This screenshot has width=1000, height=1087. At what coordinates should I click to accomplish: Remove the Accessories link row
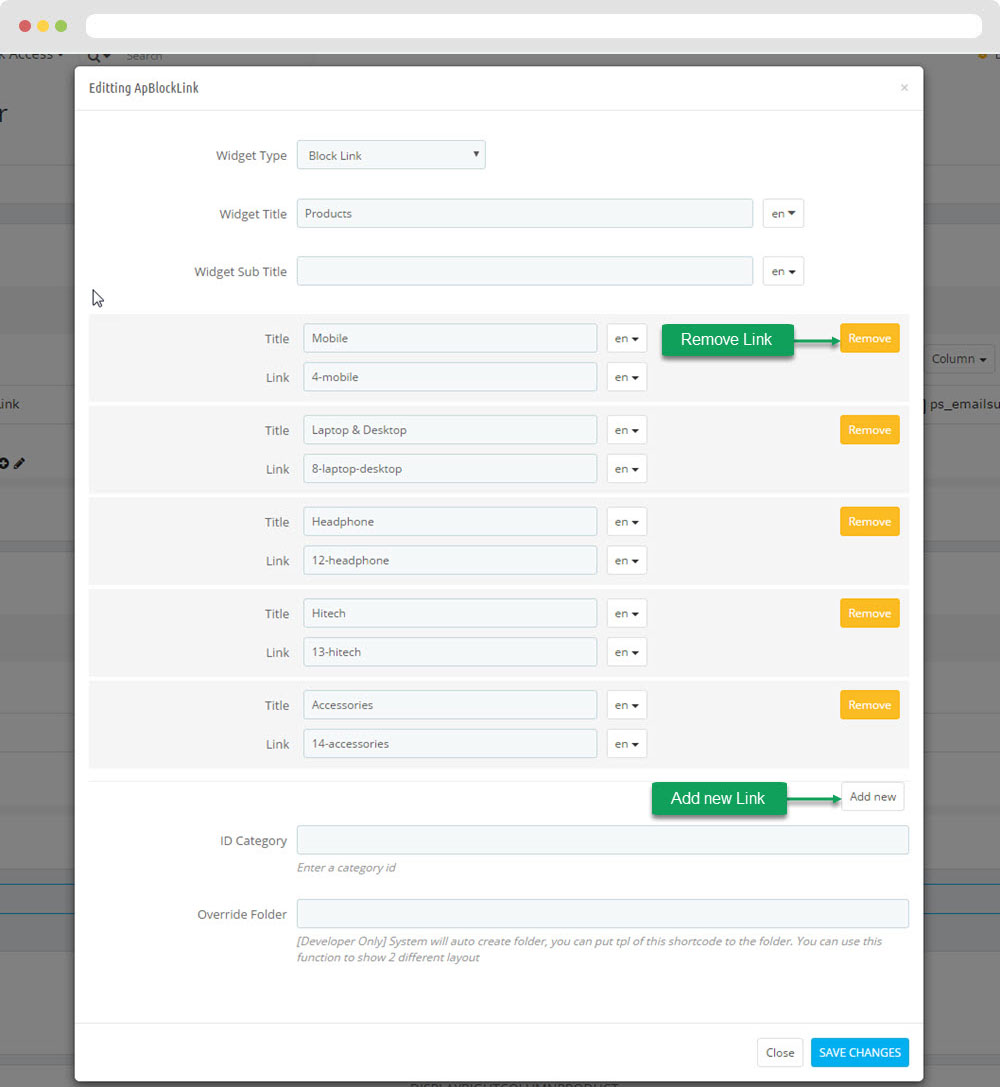pyautogui.click(x=869, y=705)
